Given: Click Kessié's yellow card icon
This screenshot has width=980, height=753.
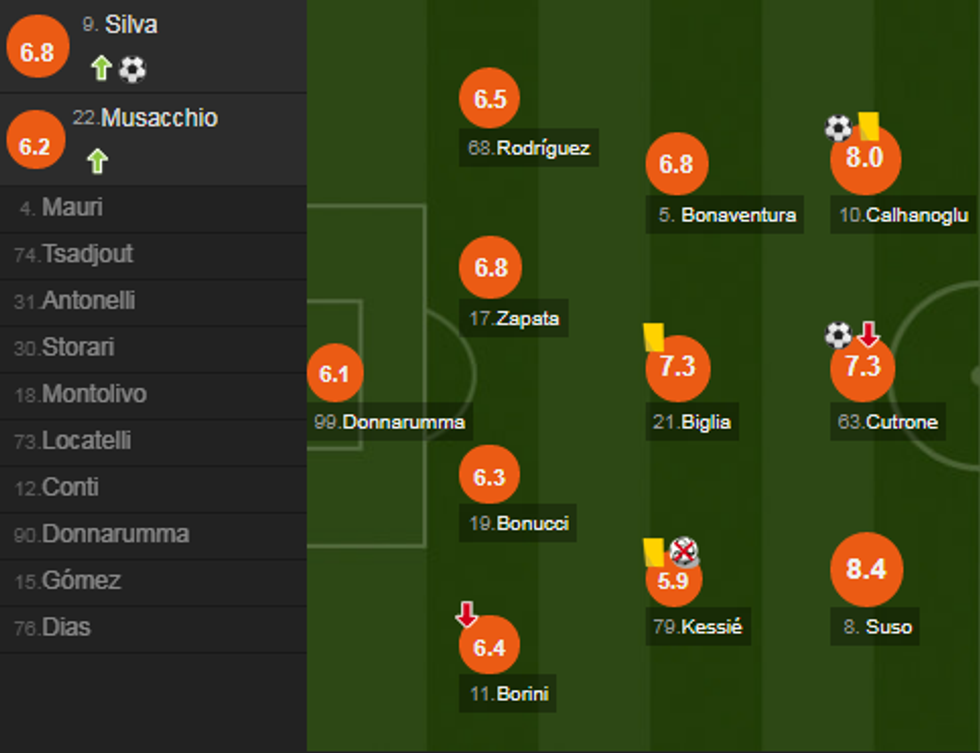Looking at the screenshot, I should (654, 551).
